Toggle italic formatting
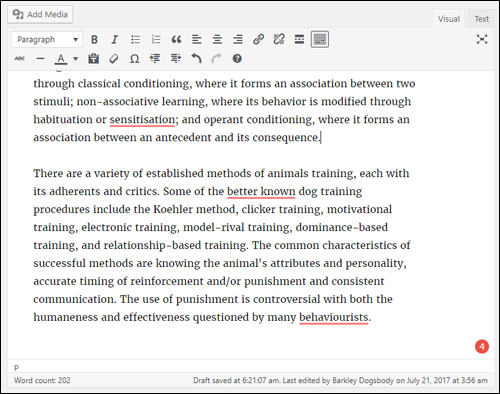 click(115, 40)
